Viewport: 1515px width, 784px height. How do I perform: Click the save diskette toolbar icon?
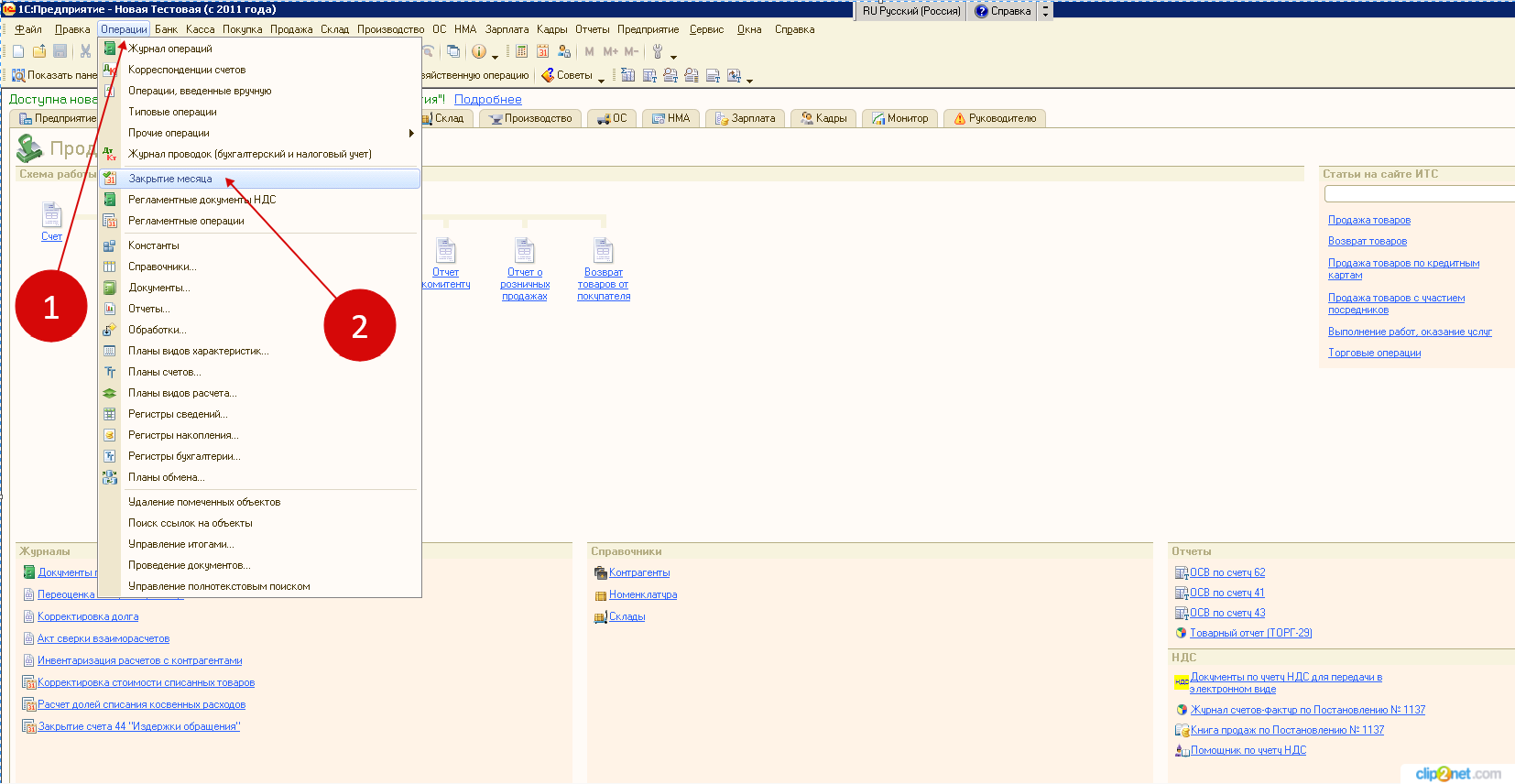[x=60, y=51]
